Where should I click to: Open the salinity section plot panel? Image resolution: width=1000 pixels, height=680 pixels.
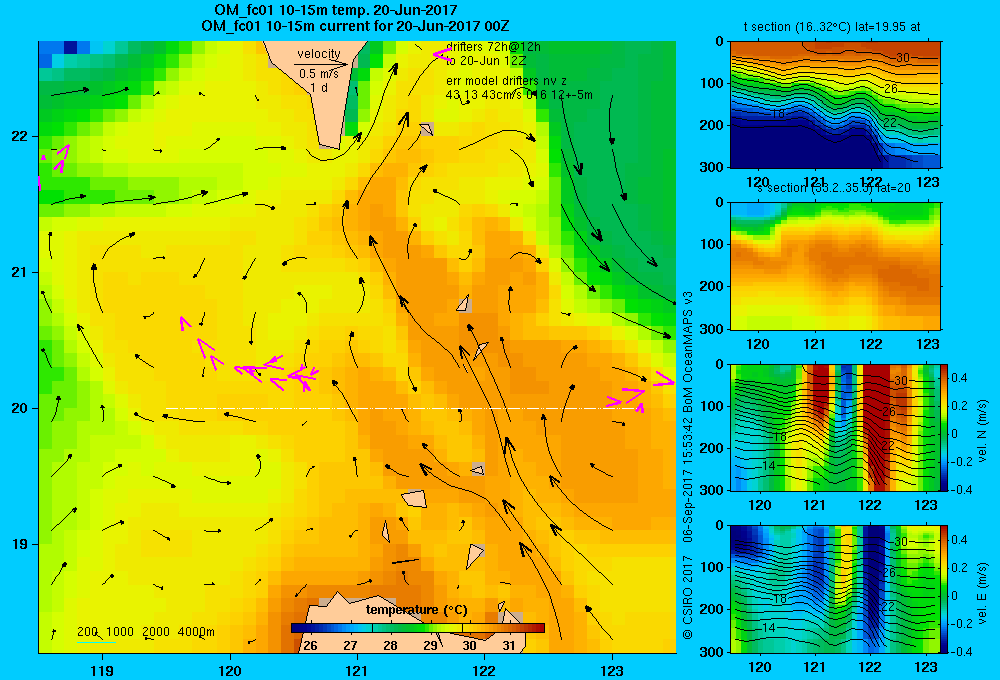click(x=835, y=266)
